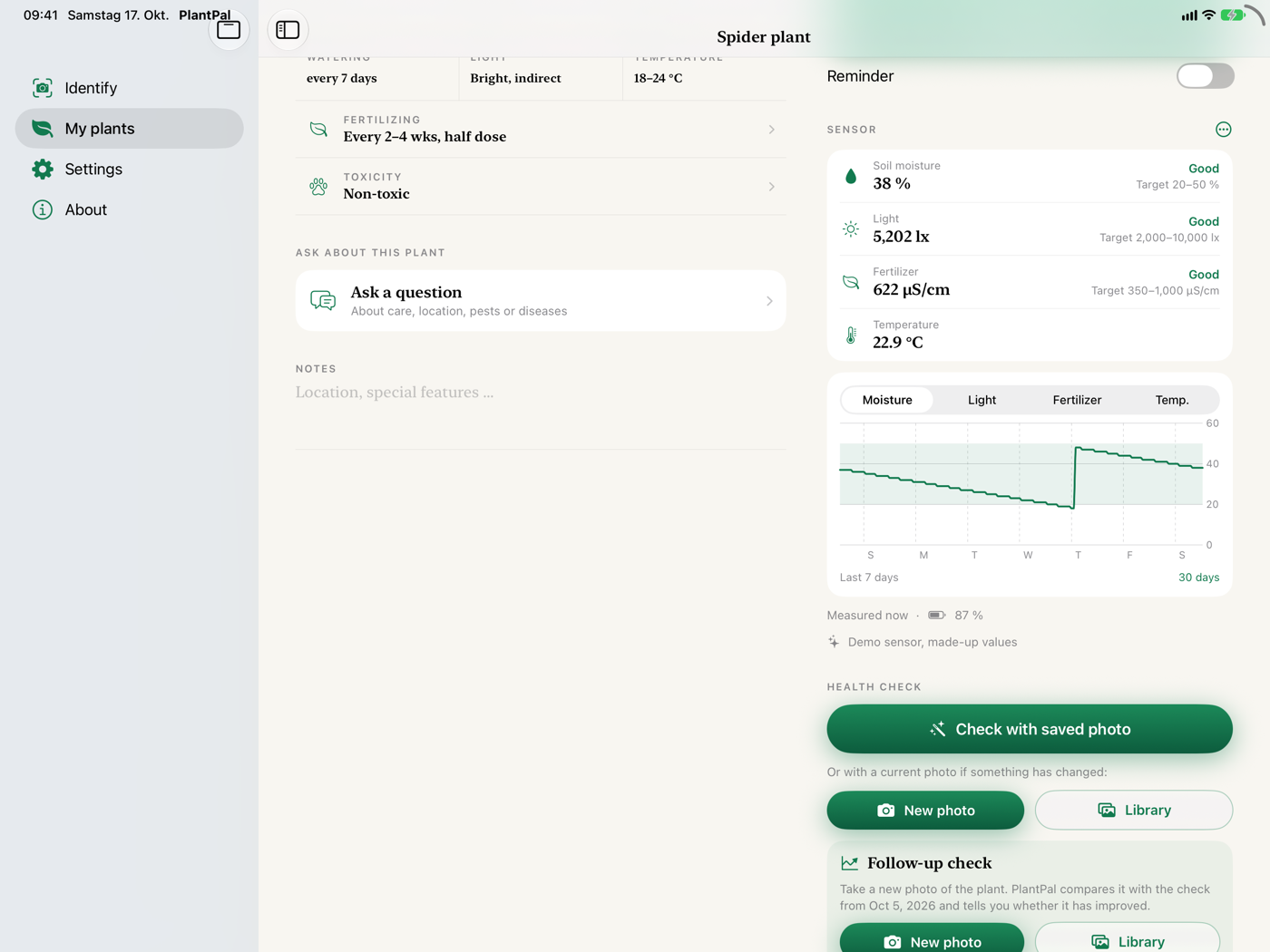Screen dimensions: 1270x952
Task: Click the Wi-Fi status icon
Action: pyautogui.click(x=1208, y=15)
